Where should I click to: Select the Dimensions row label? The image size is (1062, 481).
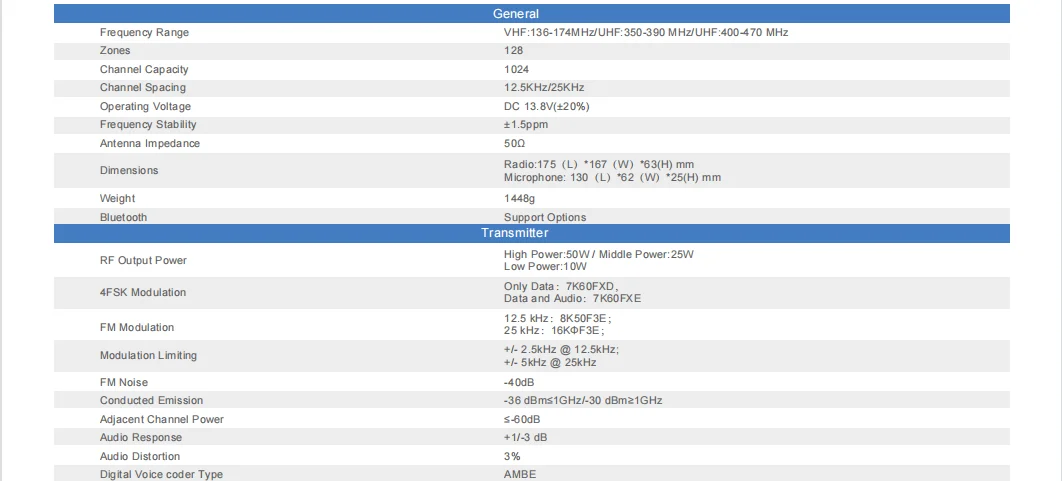[129, 171]
